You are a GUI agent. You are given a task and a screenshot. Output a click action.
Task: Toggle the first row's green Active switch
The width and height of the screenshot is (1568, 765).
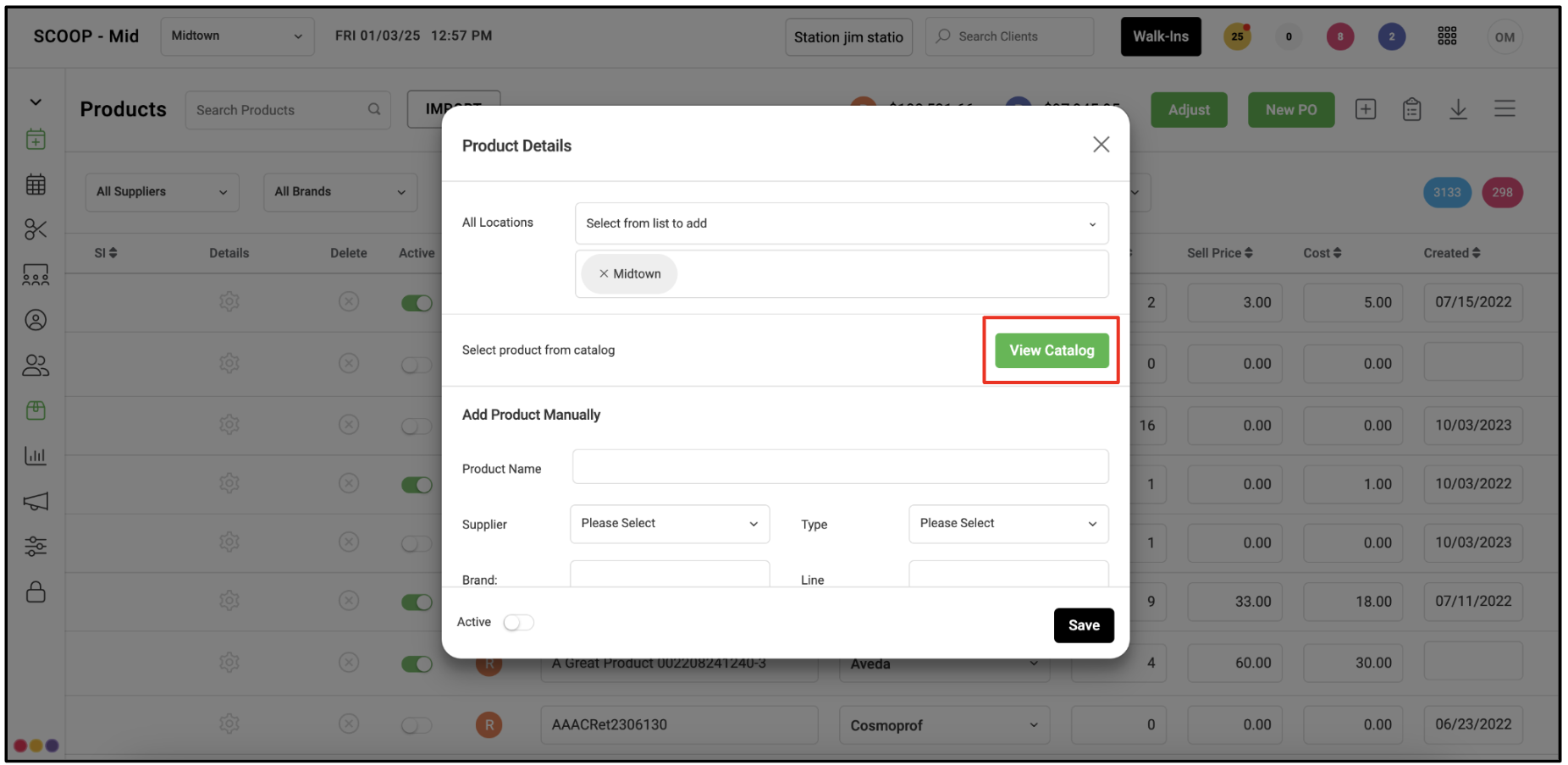pyautogui.click(x=417, y=303)
